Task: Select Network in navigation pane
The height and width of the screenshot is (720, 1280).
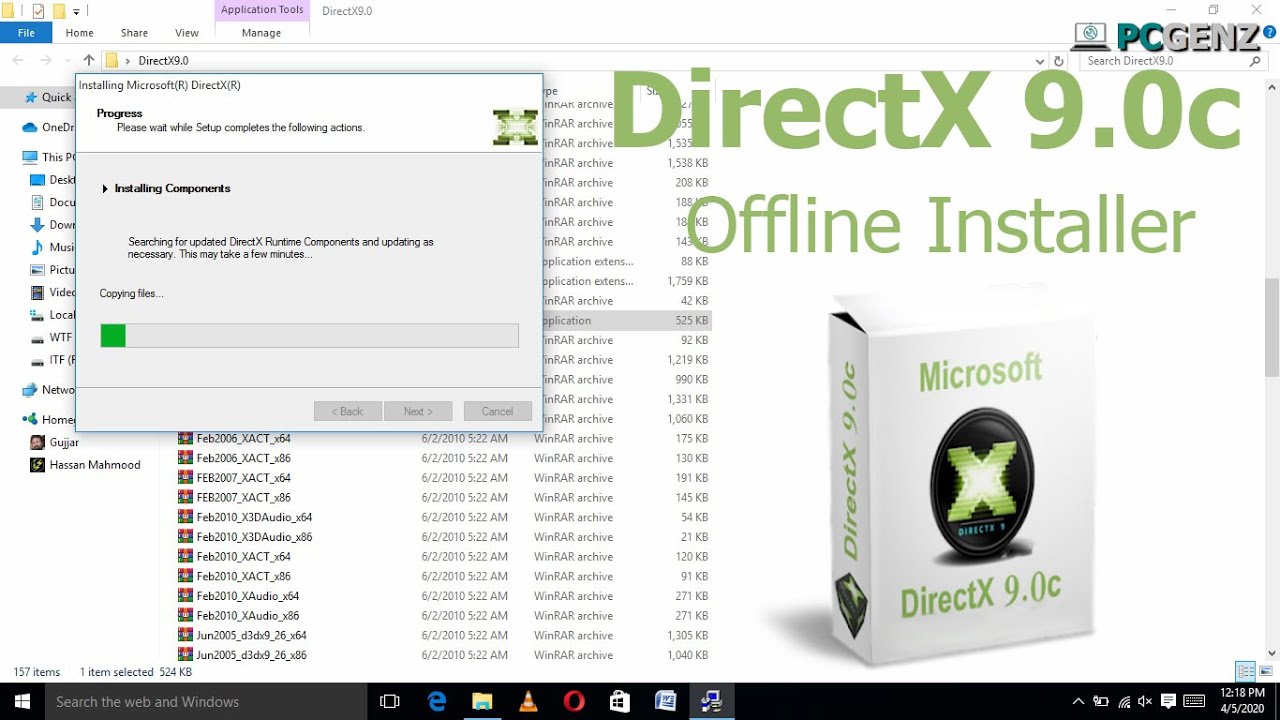Action: click(49, 390)
